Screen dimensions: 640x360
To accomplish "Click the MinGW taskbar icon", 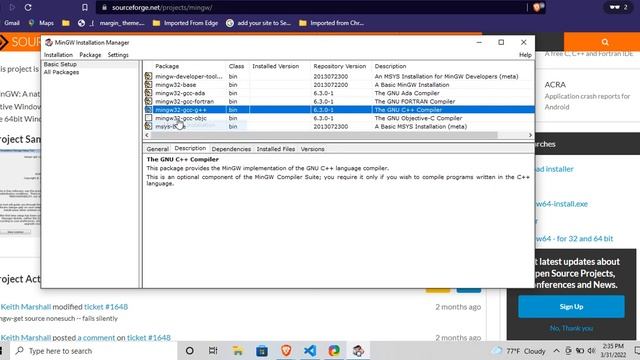I will tap(358, 351).
